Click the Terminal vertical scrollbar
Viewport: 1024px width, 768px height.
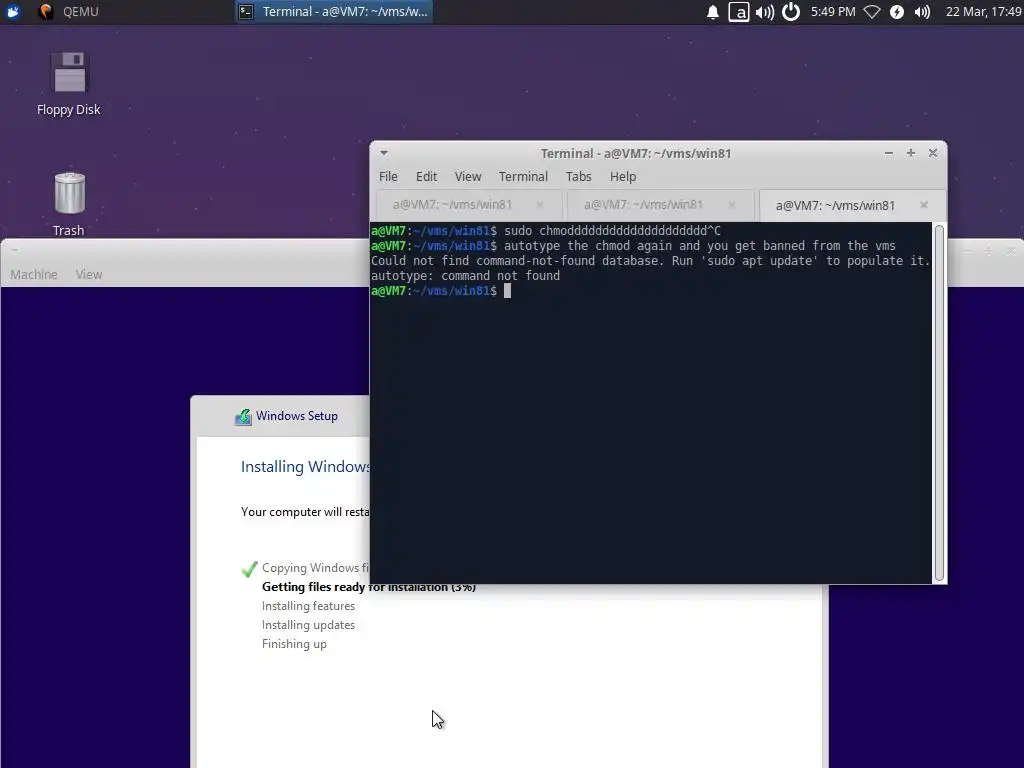click(x=939, y=402)
